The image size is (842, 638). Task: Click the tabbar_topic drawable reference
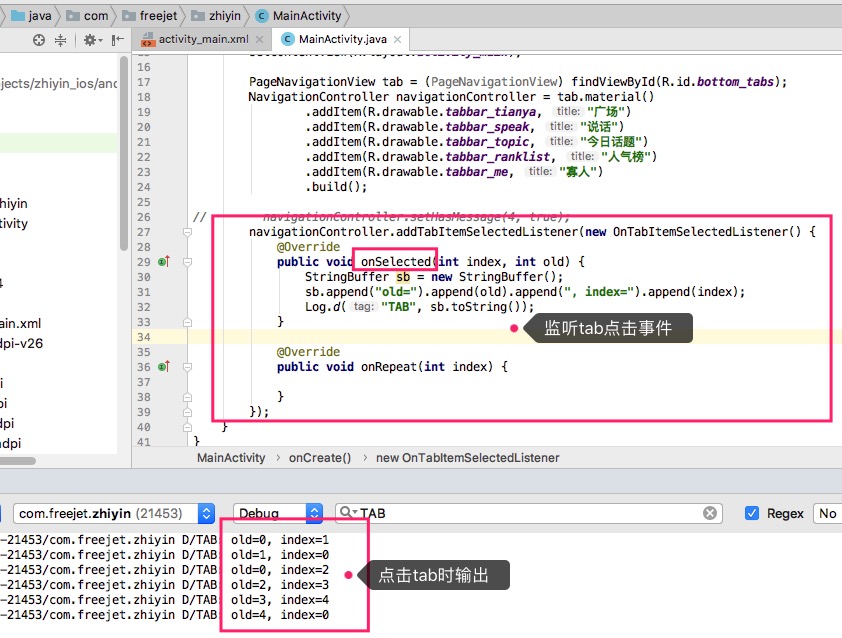[x=487, y=142]
